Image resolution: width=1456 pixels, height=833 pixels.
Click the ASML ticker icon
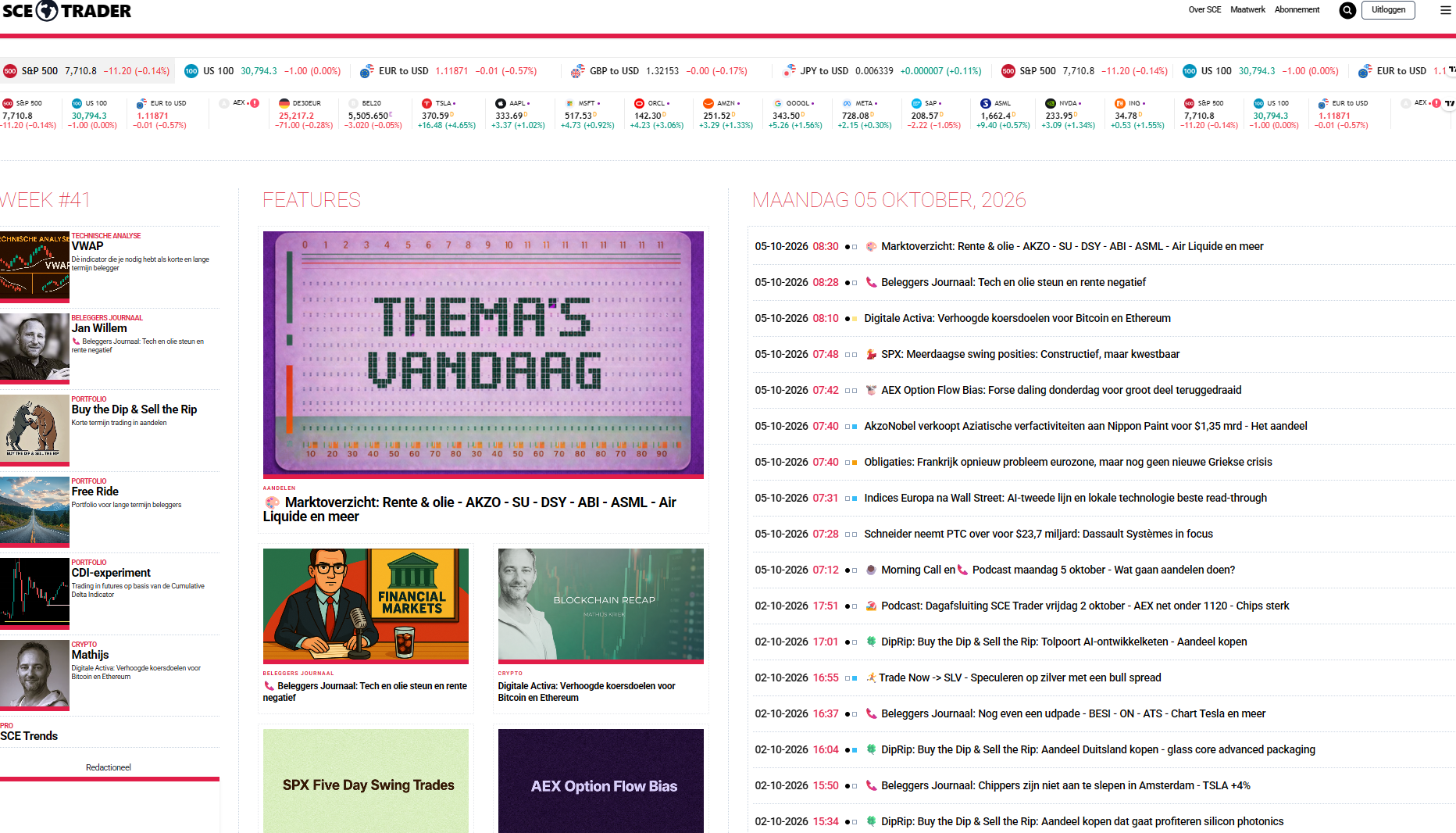(986, 103)
